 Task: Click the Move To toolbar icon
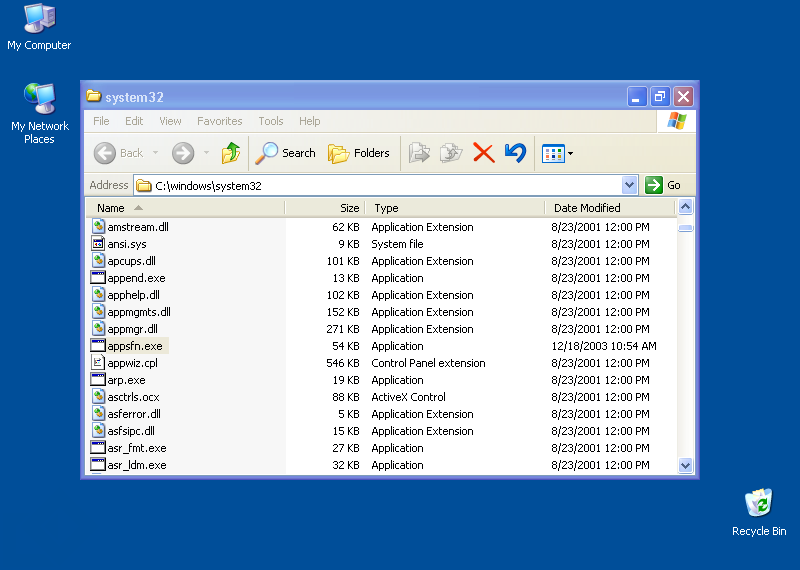click(x=419, y=153)
